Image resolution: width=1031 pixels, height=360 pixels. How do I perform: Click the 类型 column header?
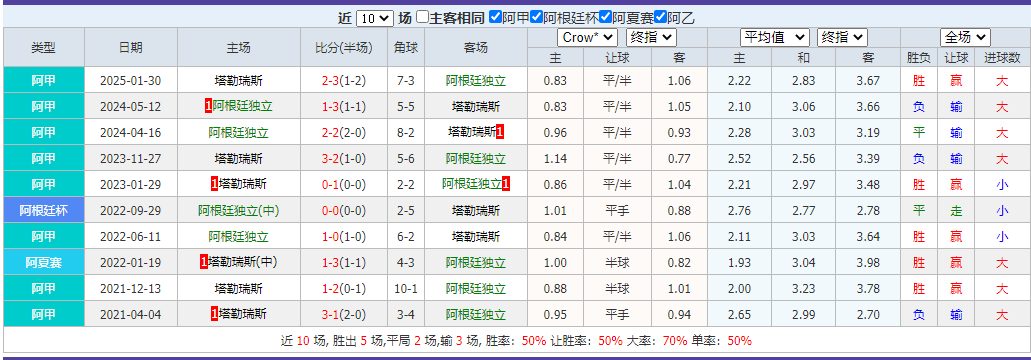pos(43,47)
